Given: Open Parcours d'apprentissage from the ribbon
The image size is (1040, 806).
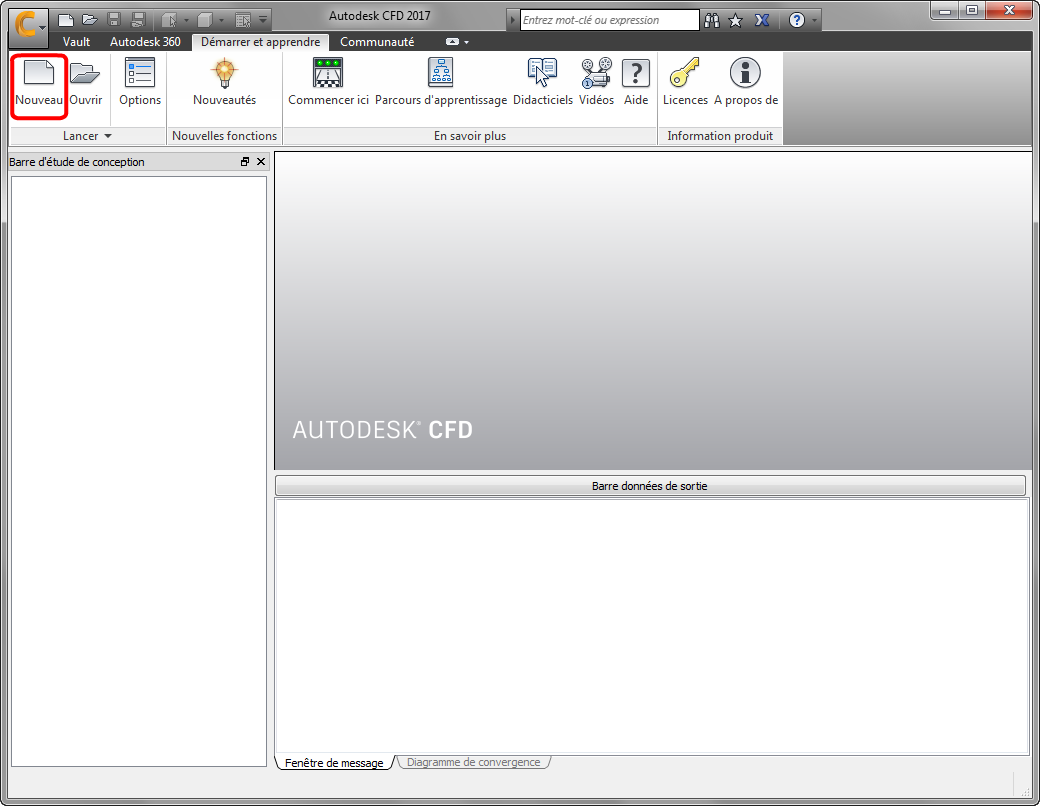Looking at the screenshot, I should click(x=440, y=82).
